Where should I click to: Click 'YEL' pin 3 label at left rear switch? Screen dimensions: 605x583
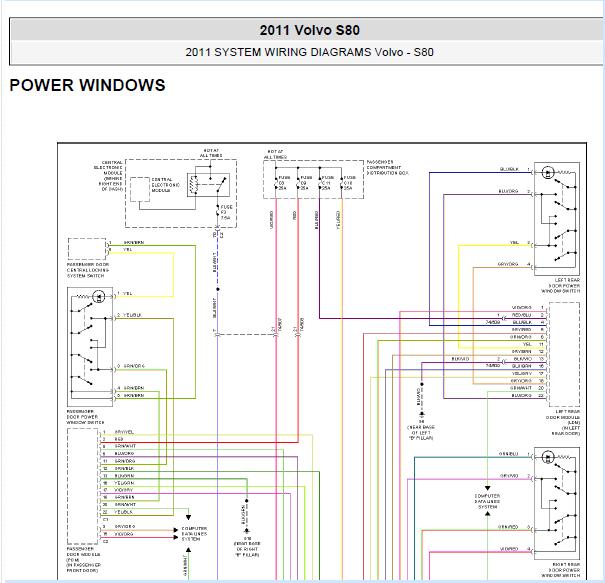[514, 243]
